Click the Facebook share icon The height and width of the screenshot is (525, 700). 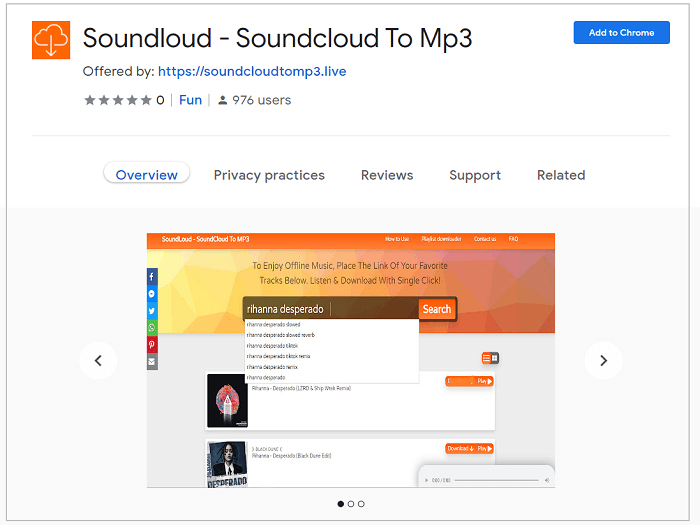coord(152,277)
